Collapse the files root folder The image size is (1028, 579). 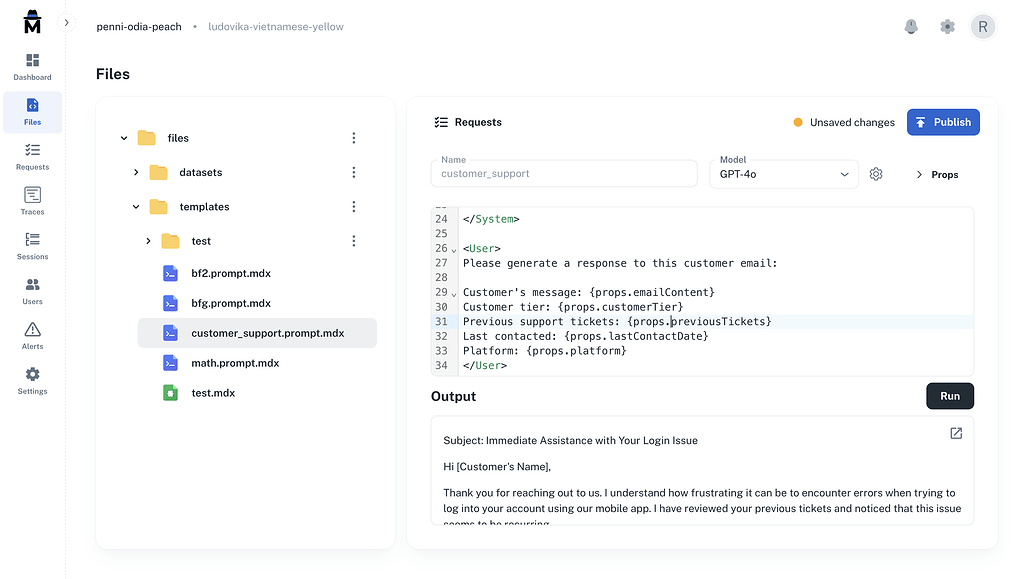[x=124, y=138]
